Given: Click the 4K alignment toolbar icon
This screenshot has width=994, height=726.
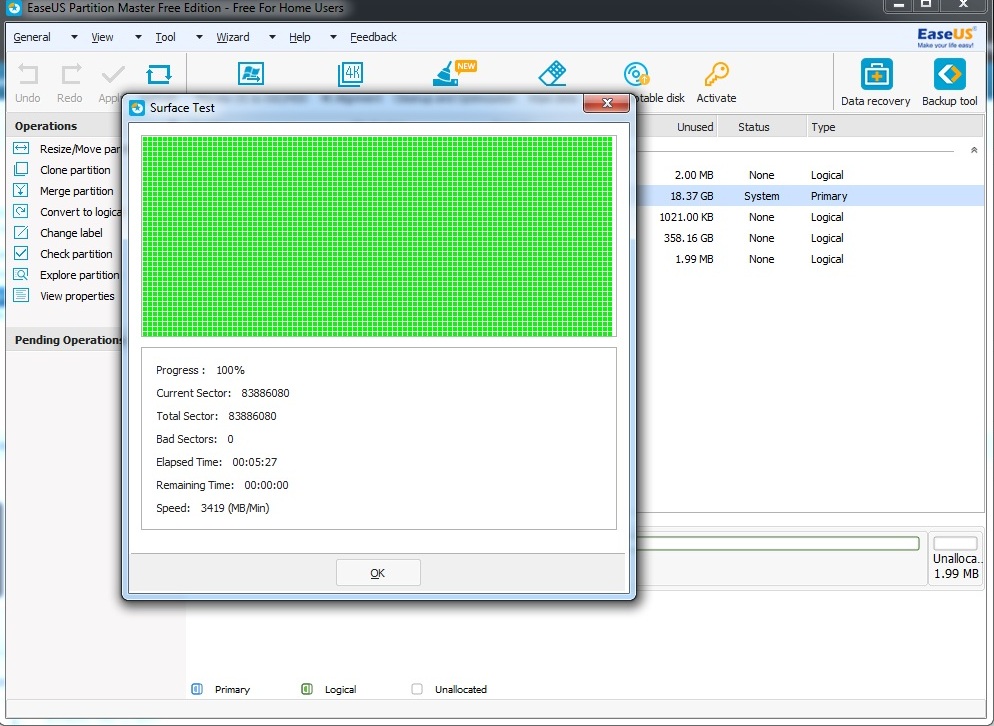Looking at the screenshot, I should (351, 75).
